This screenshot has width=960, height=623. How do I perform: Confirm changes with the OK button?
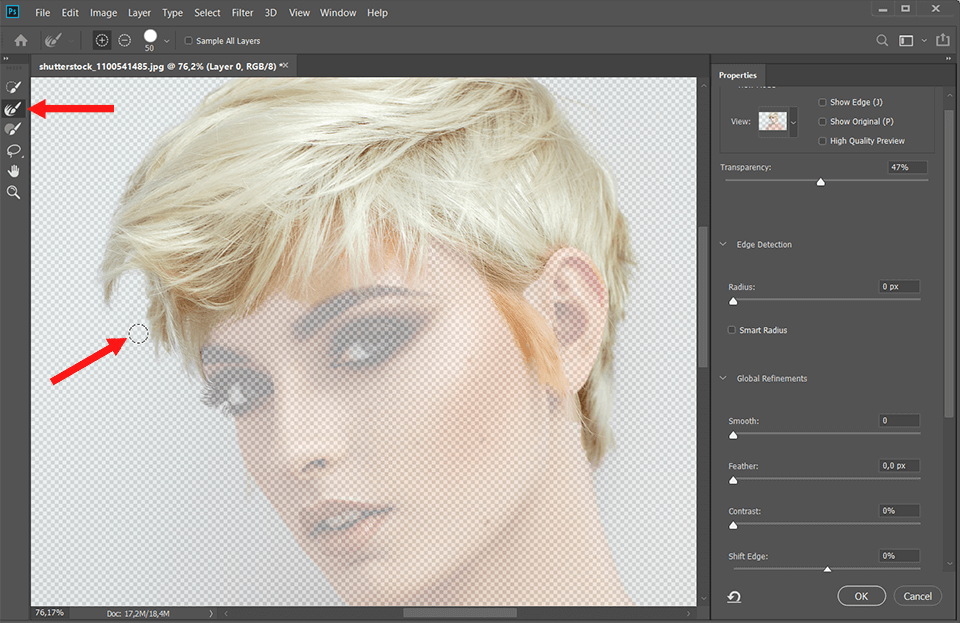coord(861,595)
